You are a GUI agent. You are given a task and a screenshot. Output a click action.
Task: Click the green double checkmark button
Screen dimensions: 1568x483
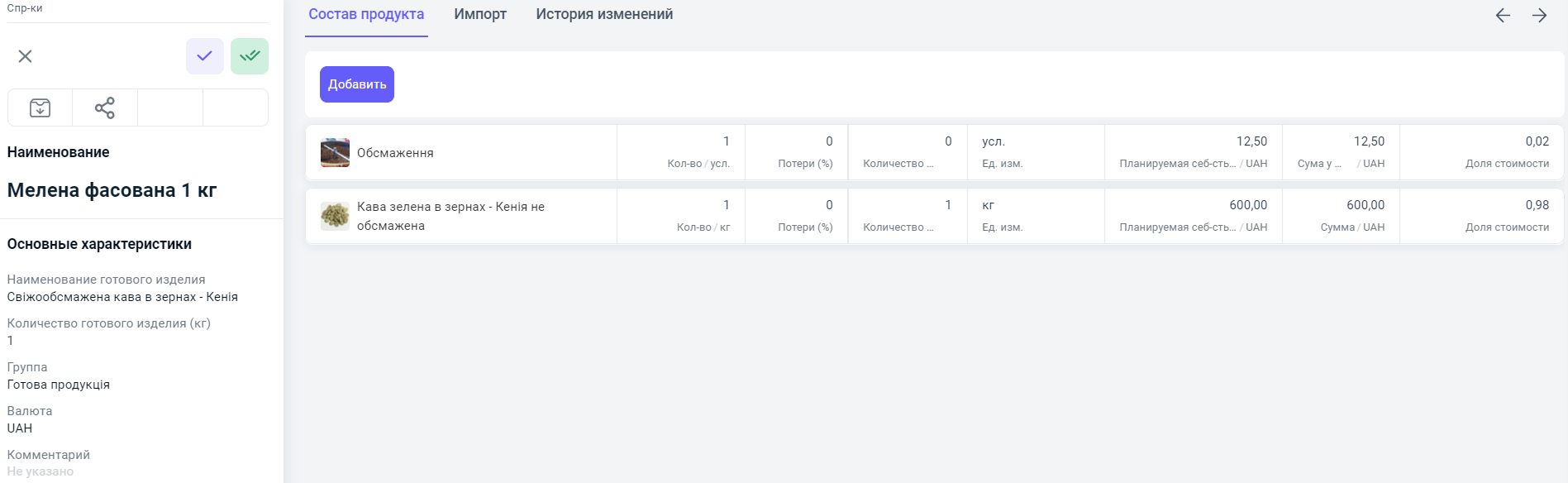click(x=249, y=56)
